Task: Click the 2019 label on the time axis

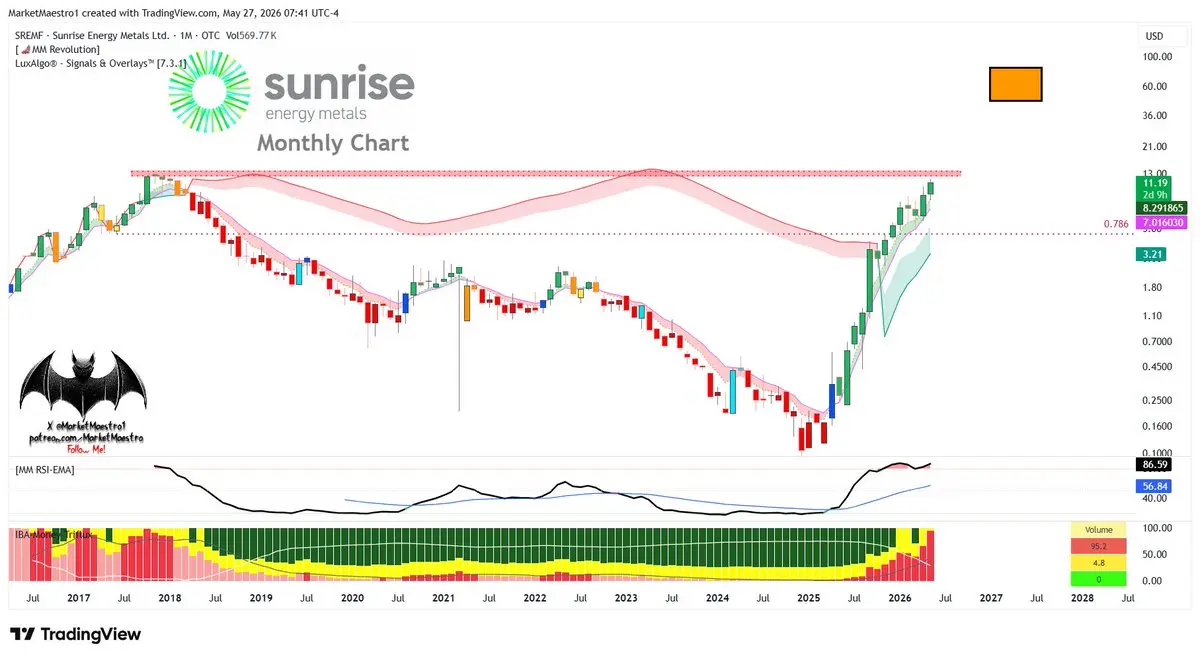Action: [x=260, y=597]
